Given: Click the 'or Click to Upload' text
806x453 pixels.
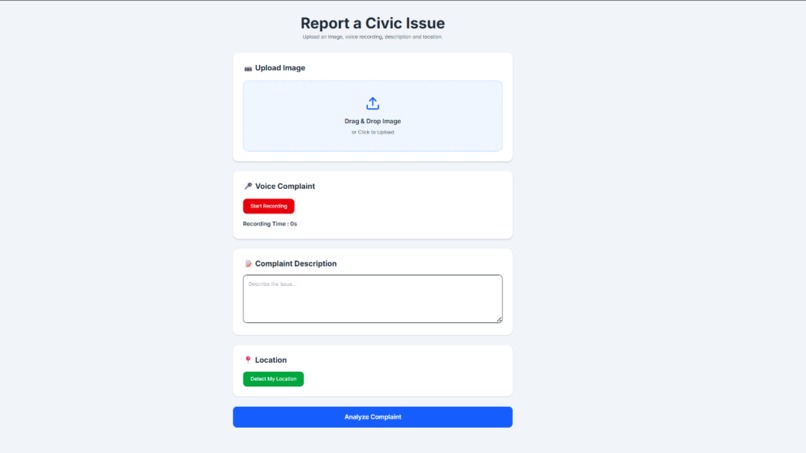Looking at the screenshot, I should [x=373, y=132].
